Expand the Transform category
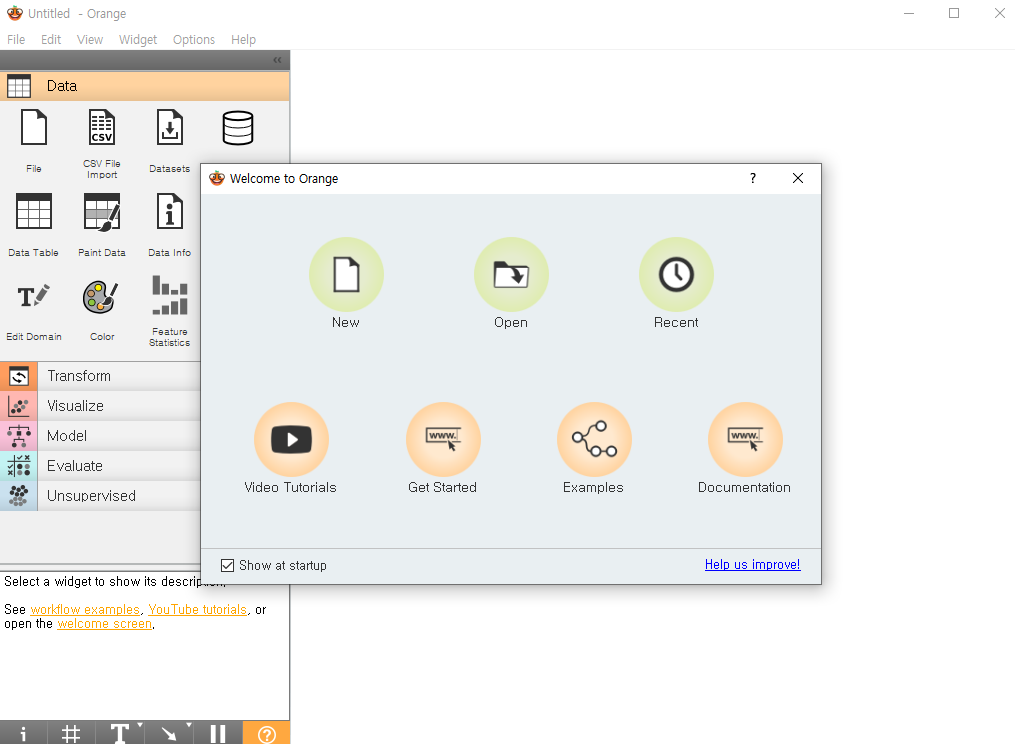The image size is (1015, 744). (x=100, y=376)
